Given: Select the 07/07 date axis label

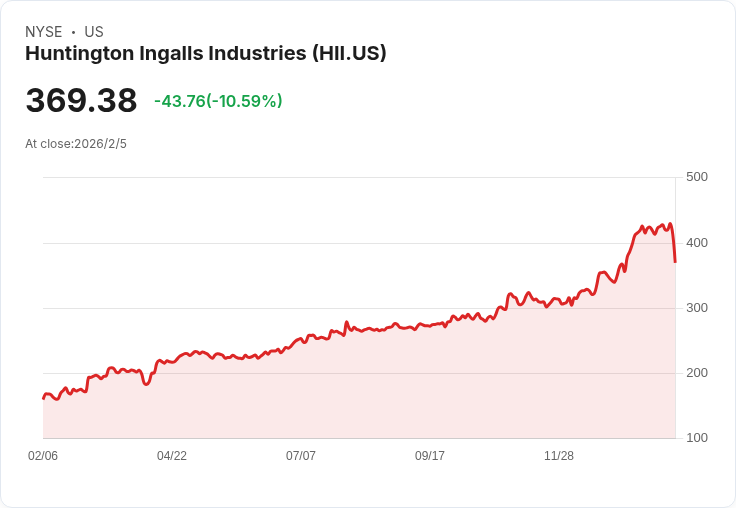Looking at the screenshot, I should (x=301, y=456).
